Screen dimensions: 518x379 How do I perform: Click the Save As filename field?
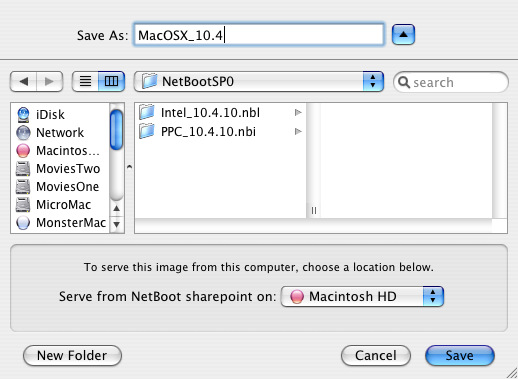click(x=259, y=34)
